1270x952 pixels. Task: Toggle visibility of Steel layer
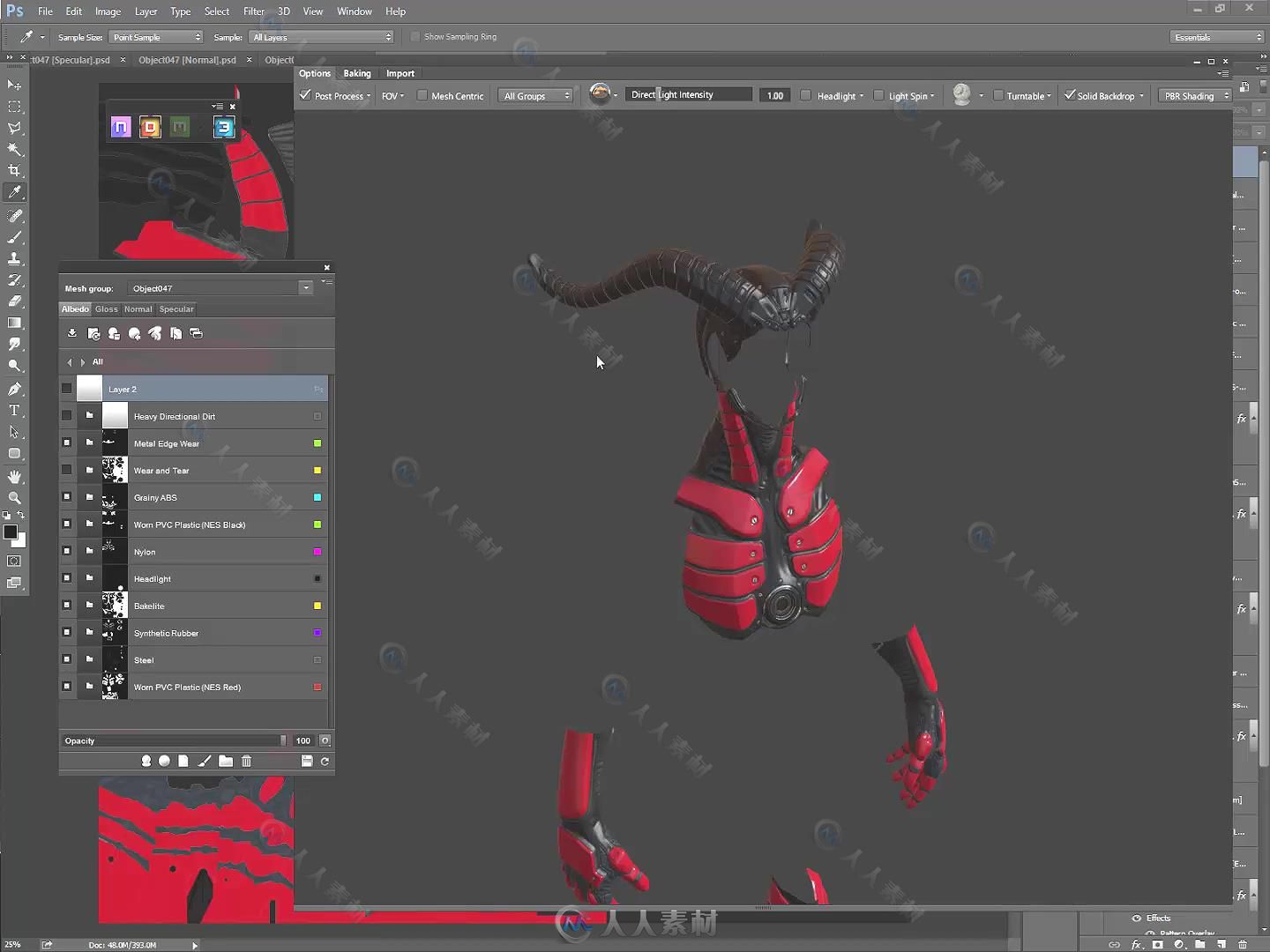[66, 659]
